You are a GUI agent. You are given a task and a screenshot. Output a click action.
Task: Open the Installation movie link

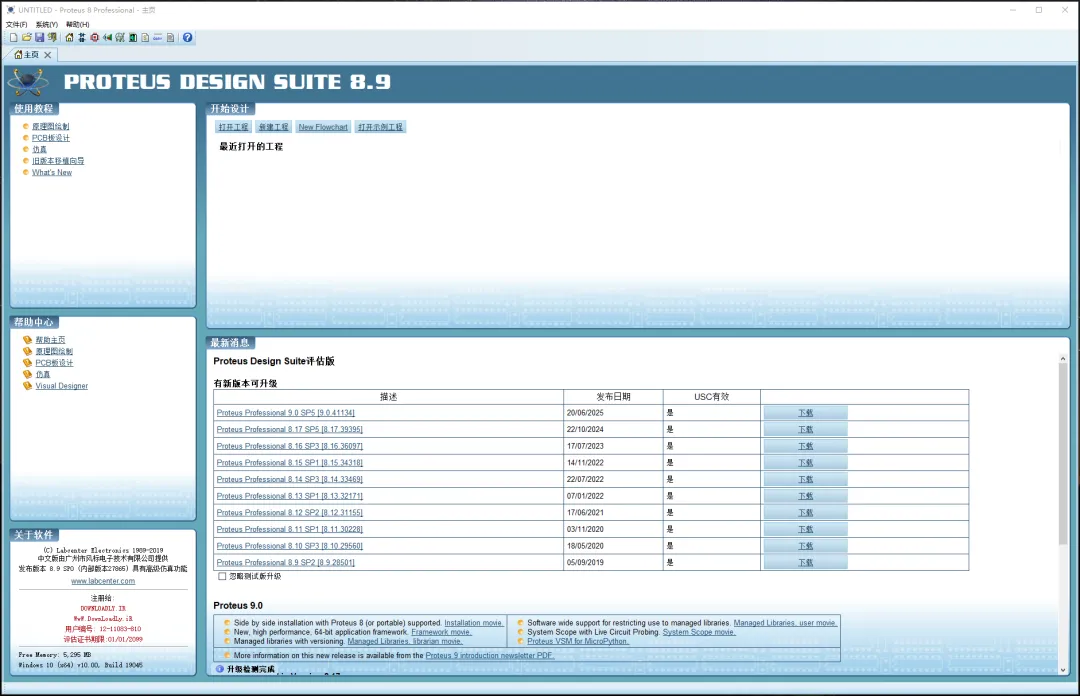(x=473, y=623)
